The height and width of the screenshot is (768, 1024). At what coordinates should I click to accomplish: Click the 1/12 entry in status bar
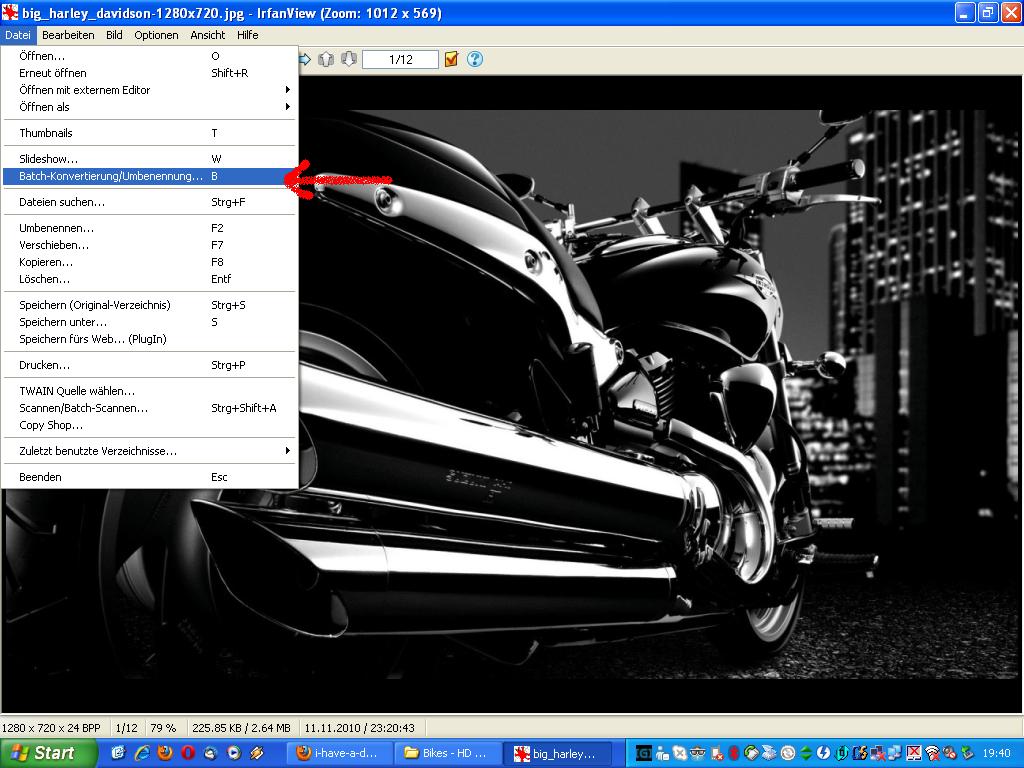126,728
